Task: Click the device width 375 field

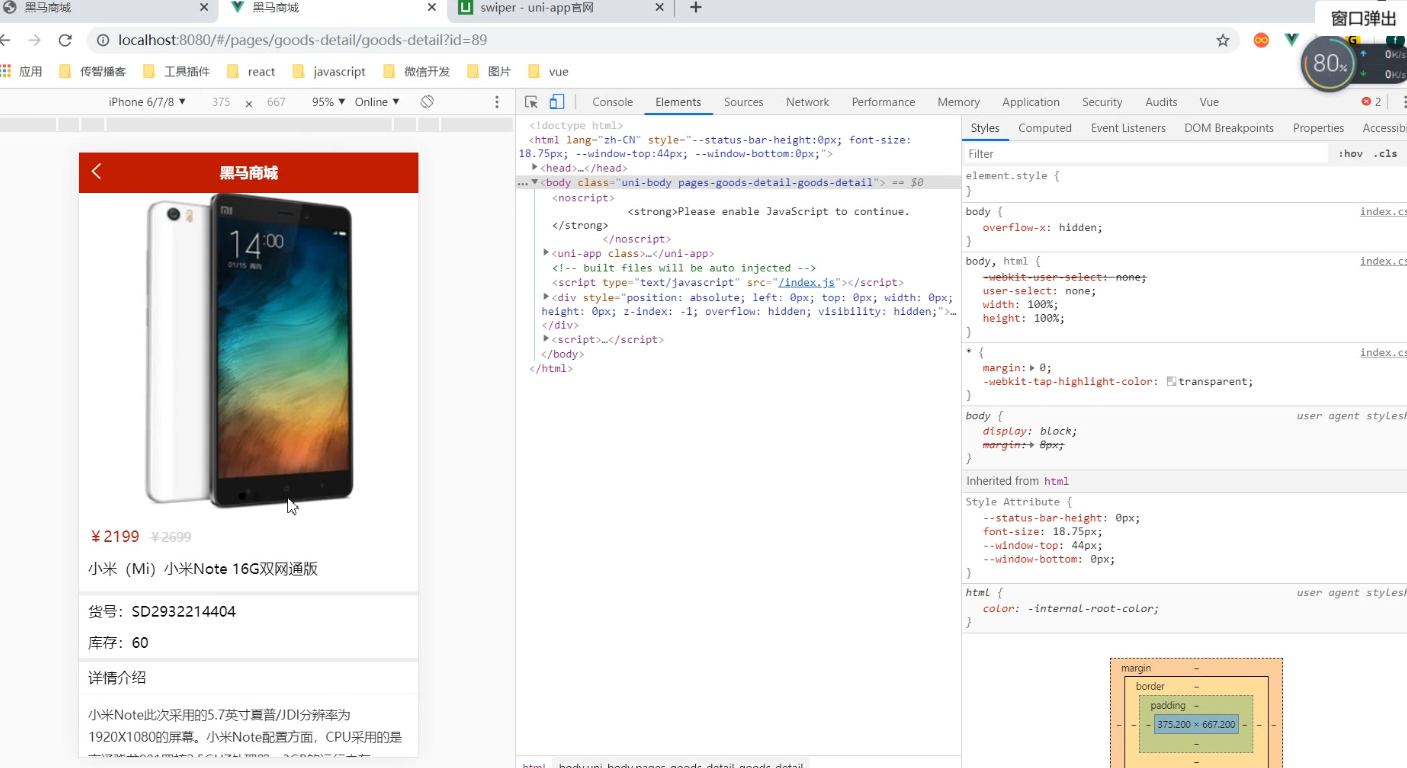Action: [221, 102]
